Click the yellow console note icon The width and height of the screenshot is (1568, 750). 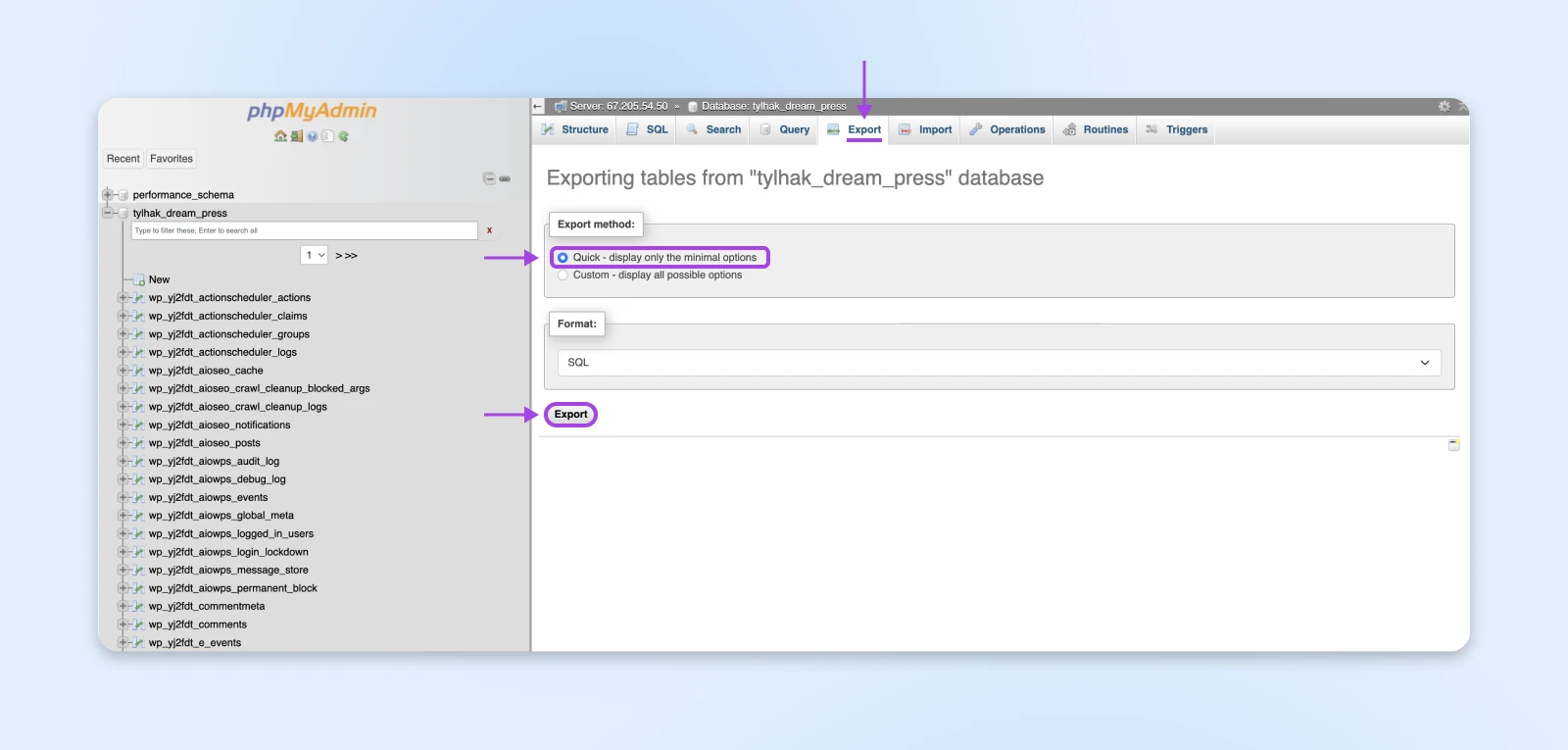pos(1454,445)
